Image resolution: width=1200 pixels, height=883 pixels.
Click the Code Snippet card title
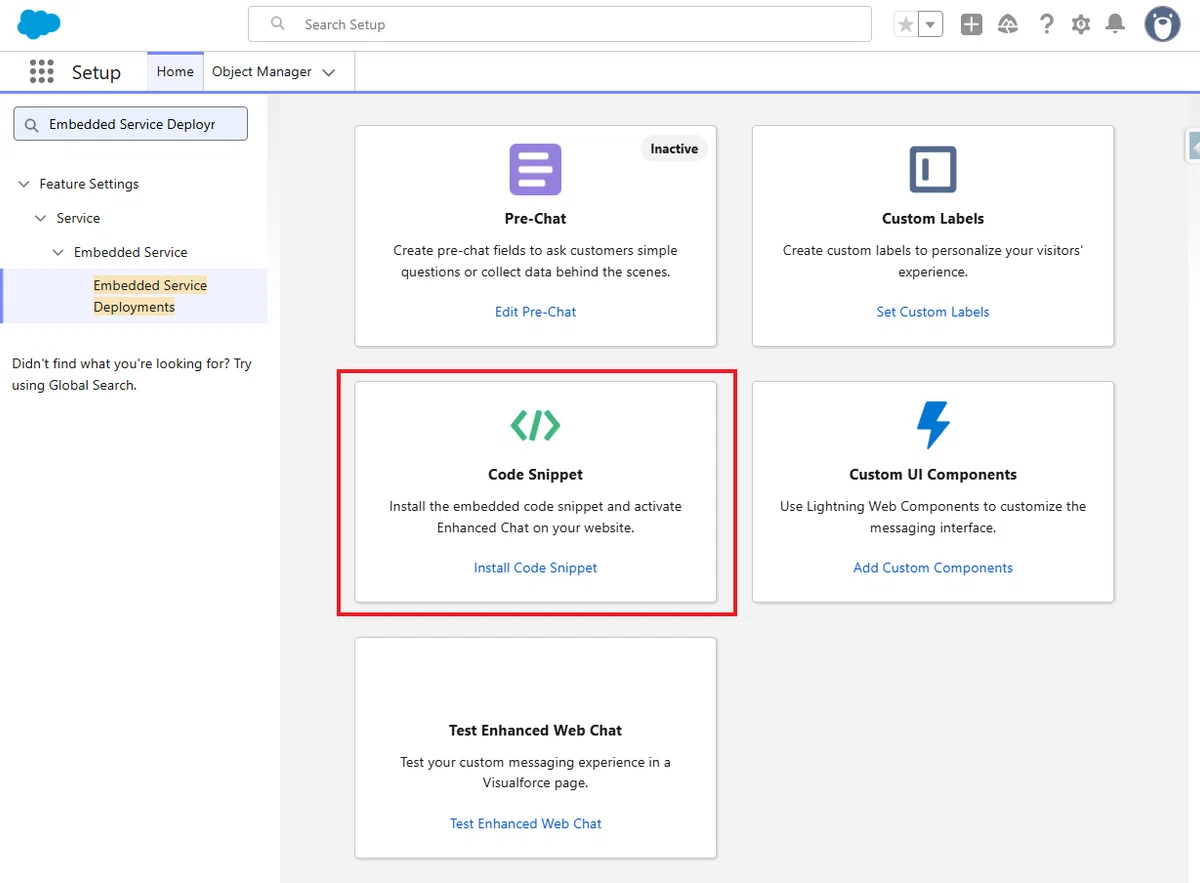(x=535, y=475)
